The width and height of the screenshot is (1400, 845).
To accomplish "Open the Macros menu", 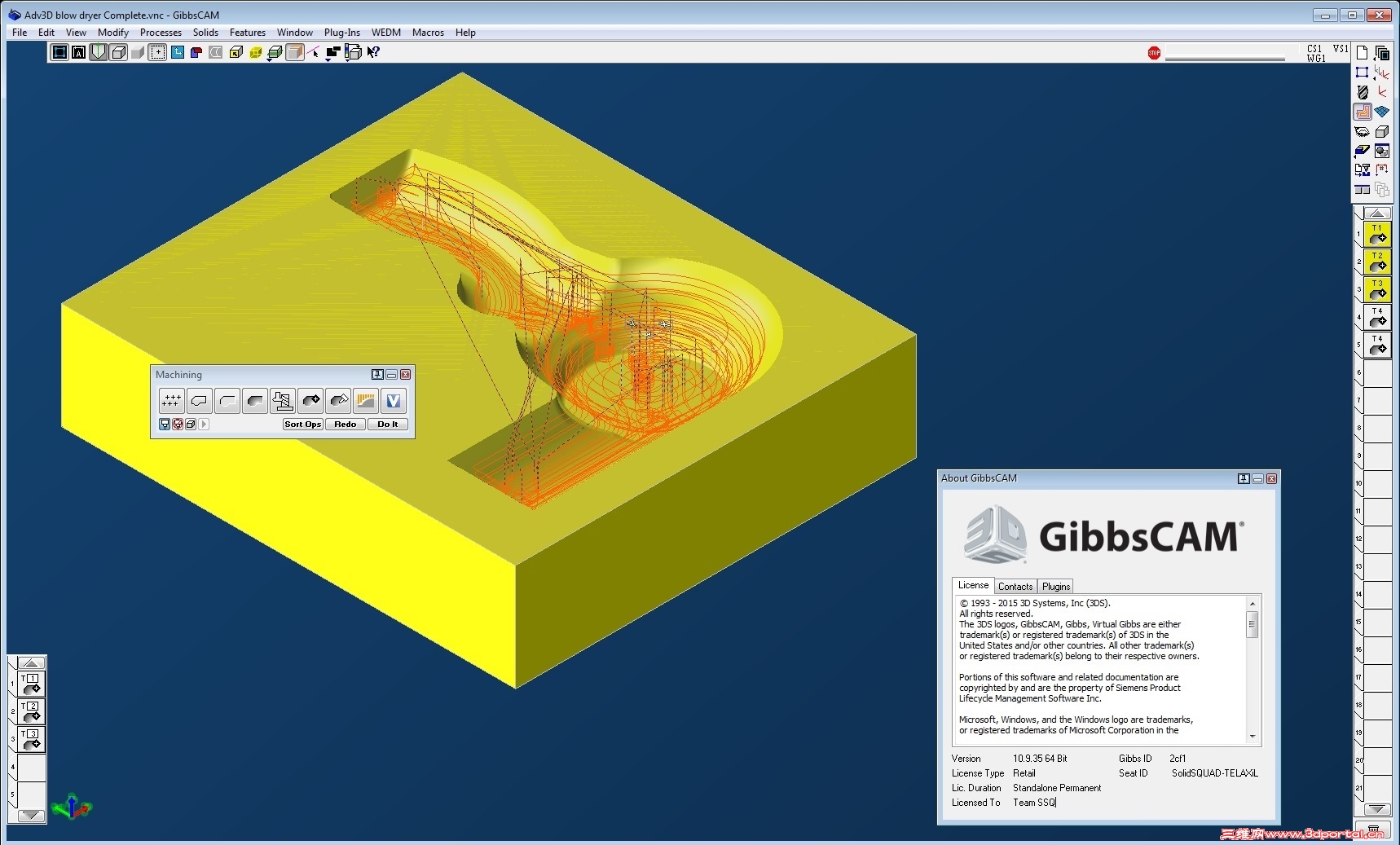I will coord(428,33).
